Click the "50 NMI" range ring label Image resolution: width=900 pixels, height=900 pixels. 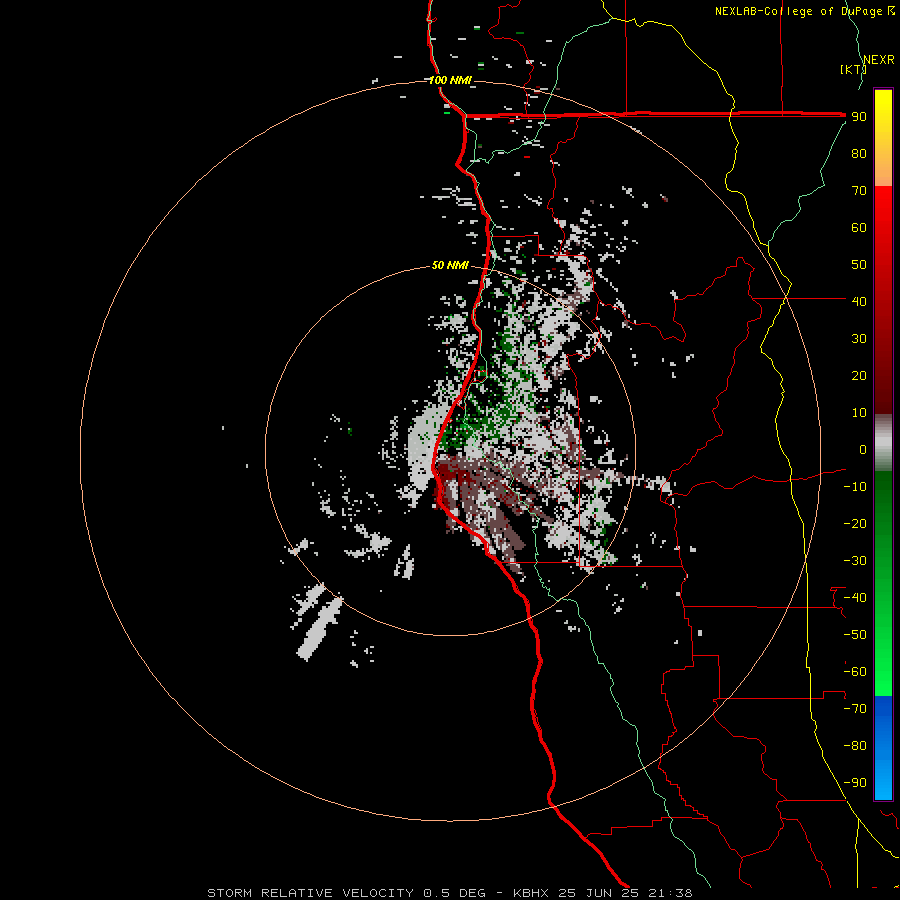(450, 265)
